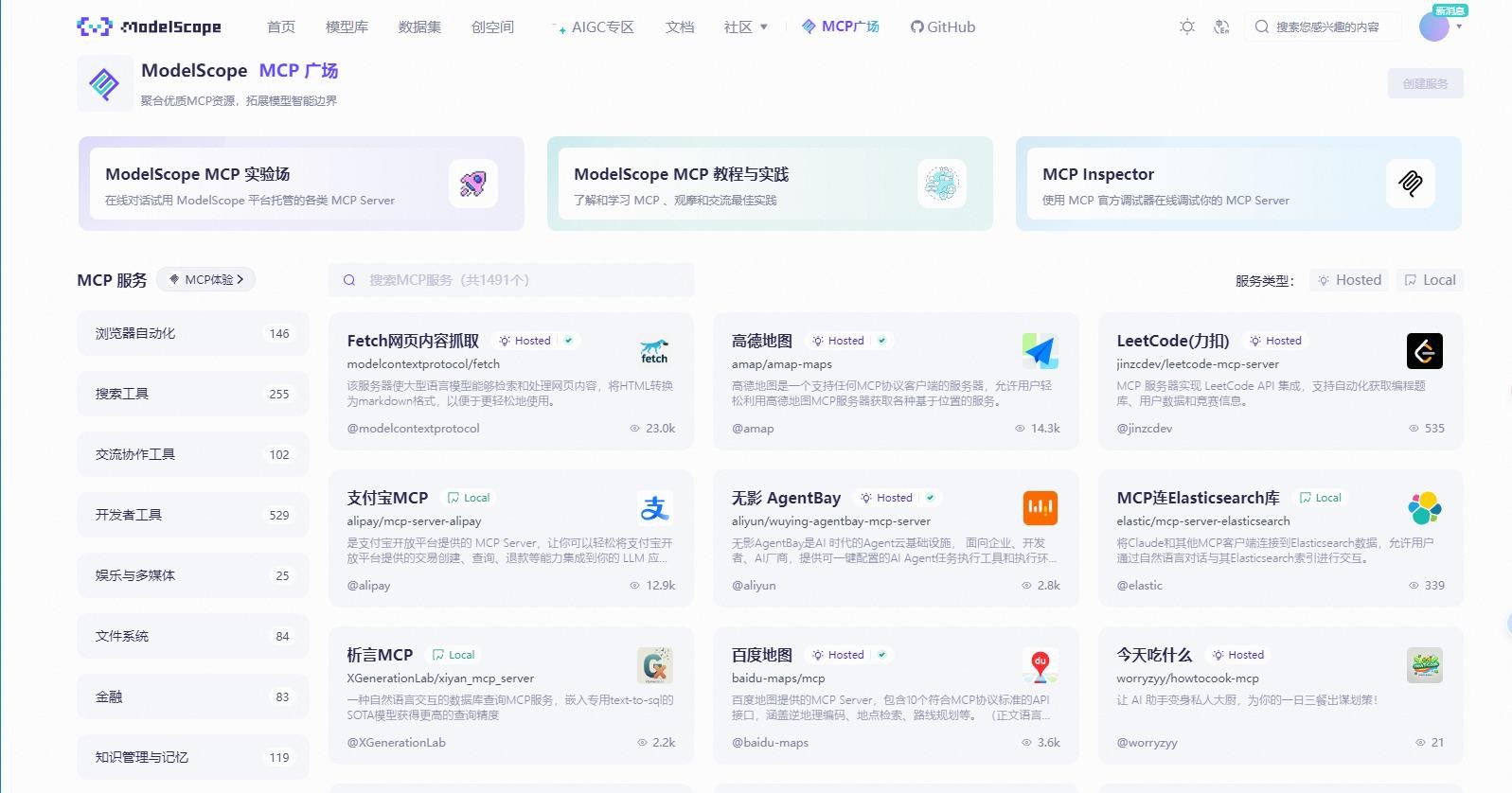Image resolution: width=1512 pixels, height=793 pixels.
Task: Select 文件系统 category
Action: click(x=193, y=636)
